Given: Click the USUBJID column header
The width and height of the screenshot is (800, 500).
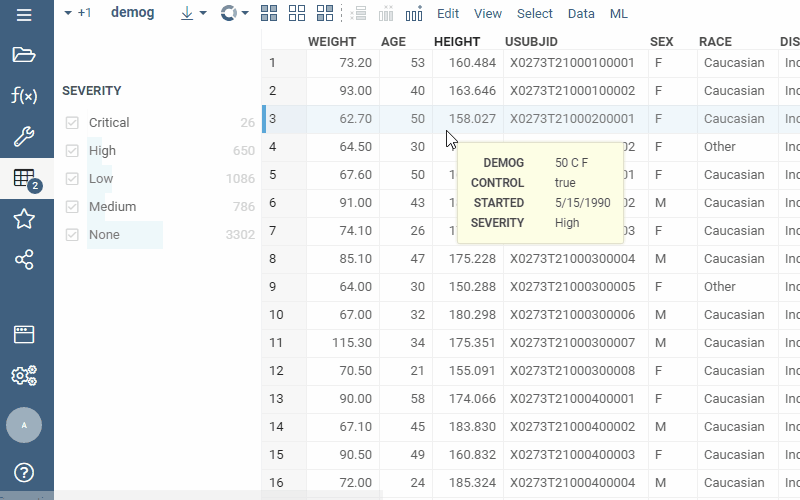Looking at the screenshot, I should (x=531, y=42).
